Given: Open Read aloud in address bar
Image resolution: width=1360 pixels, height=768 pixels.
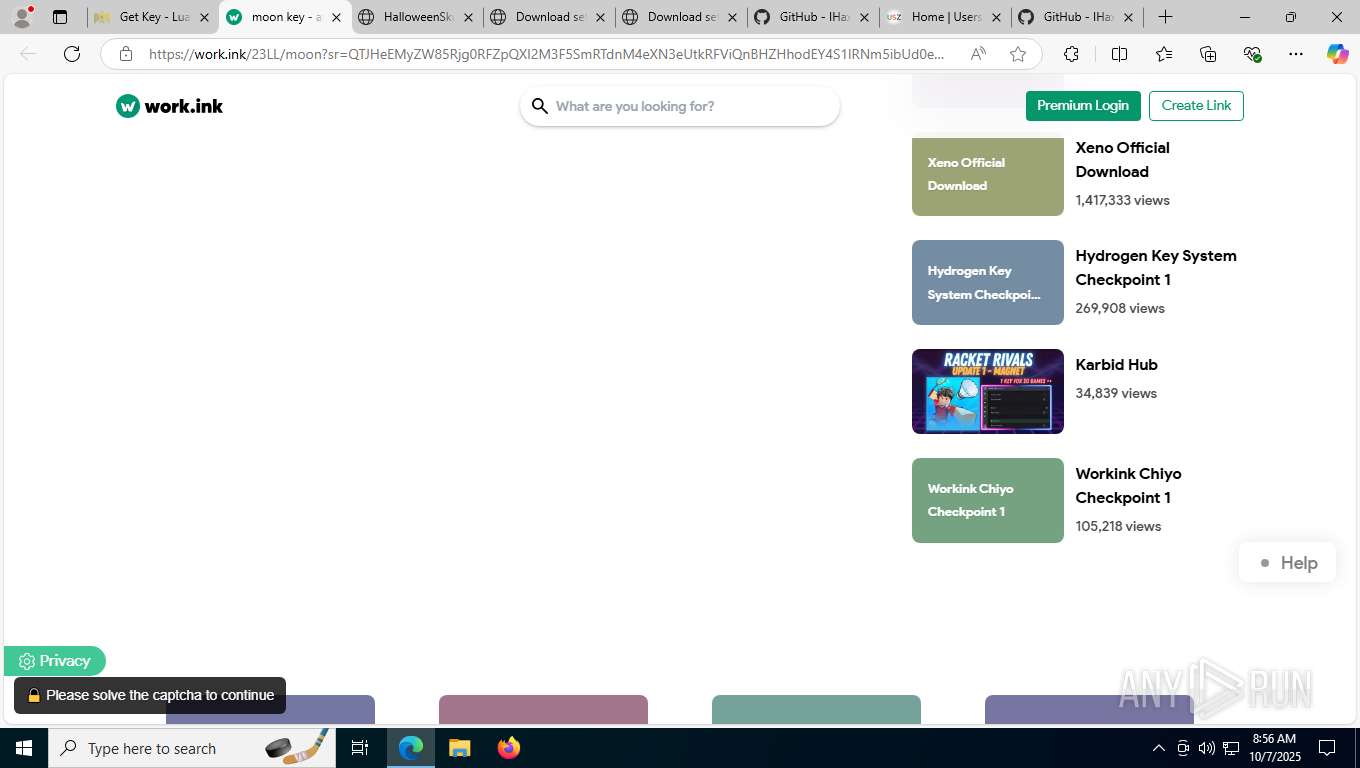Looking at the screenshot, I should (x=978, y=54).
